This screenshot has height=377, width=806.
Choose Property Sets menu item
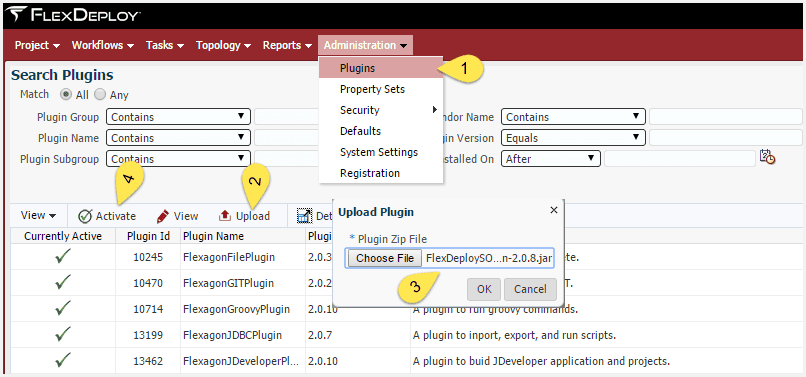[x=381, y=89]
